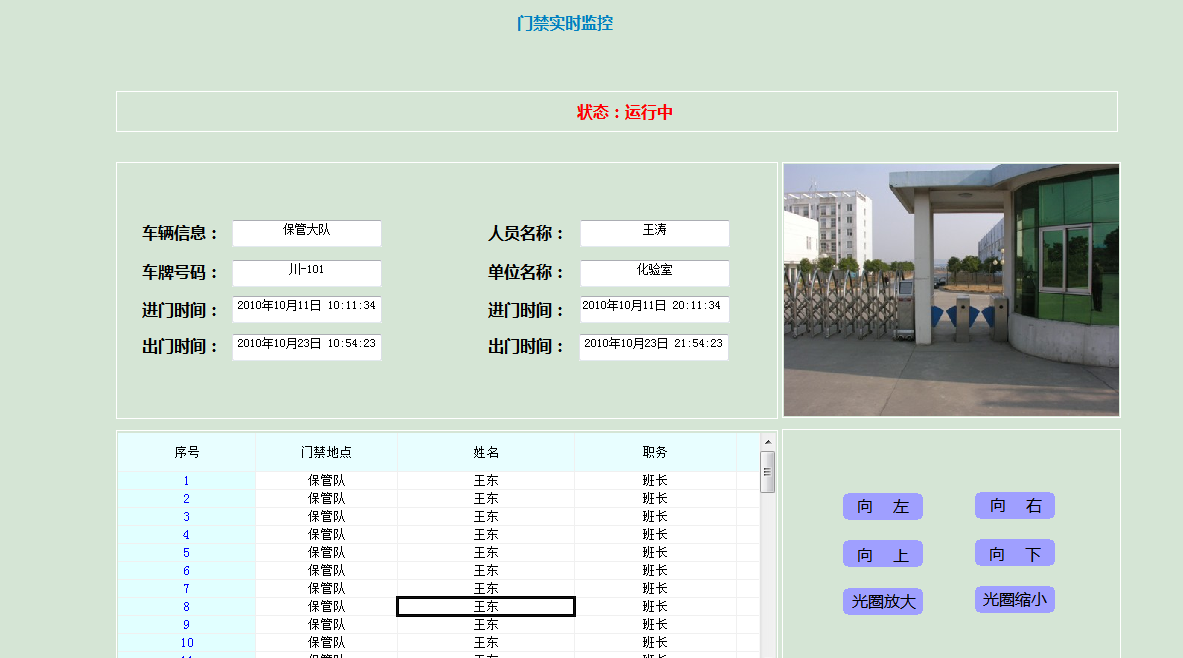Click the 班长 cell in row 3

point(655,517)
